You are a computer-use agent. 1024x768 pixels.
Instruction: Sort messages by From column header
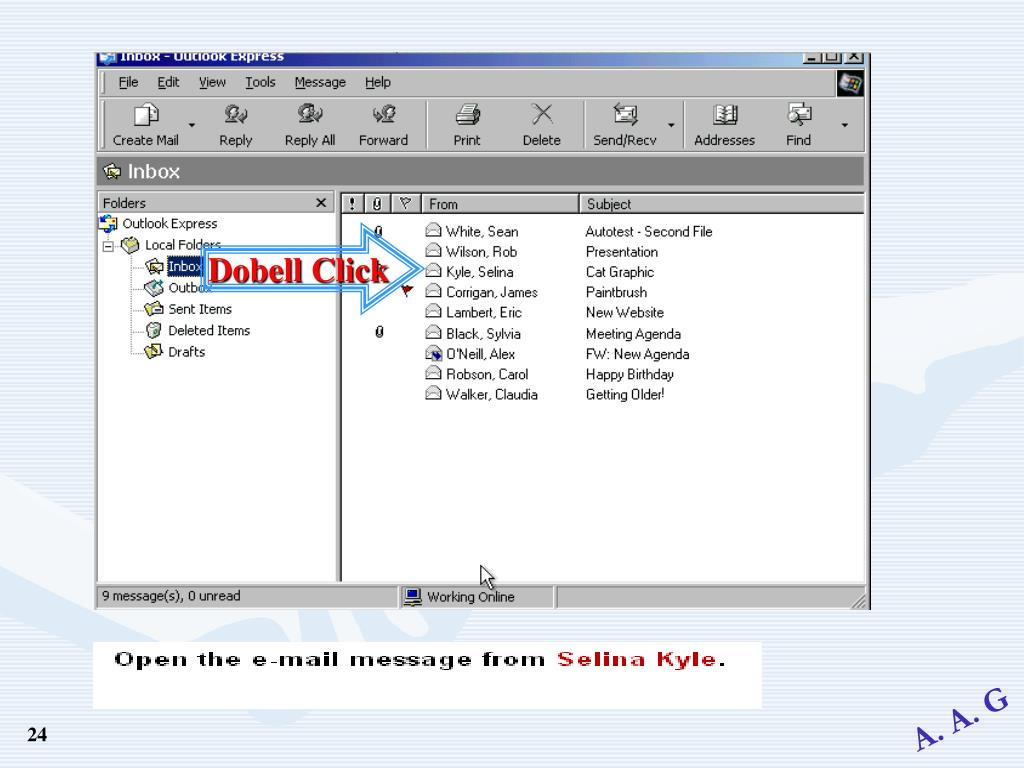tap(500, 204)
